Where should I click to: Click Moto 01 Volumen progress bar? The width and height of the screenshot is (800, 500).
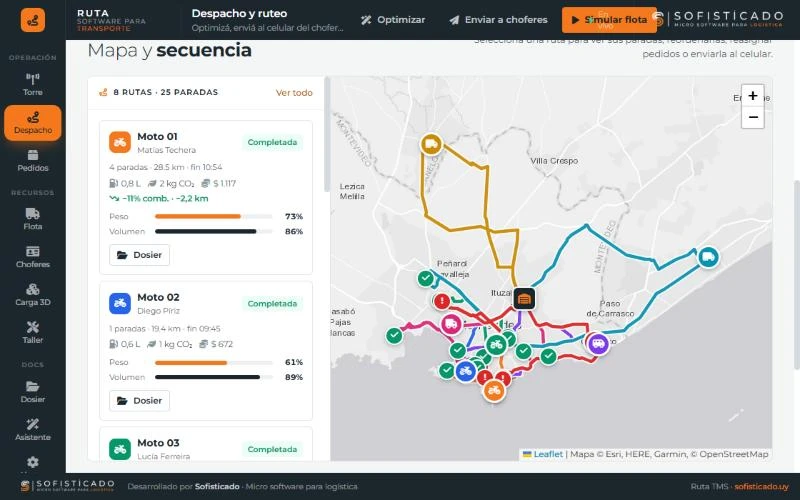(213, 231)
